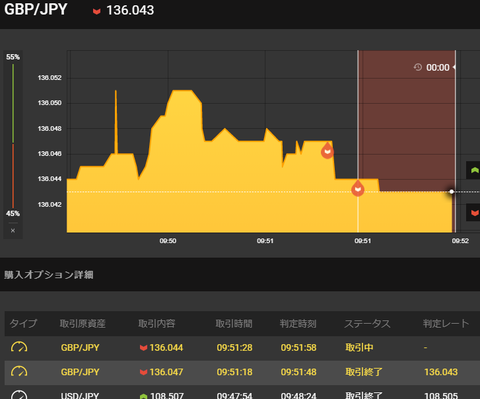The height and width of the screenshot is (399, 480).
Task: Click the 136.043 result rate cell
Action: click(441, 372)
